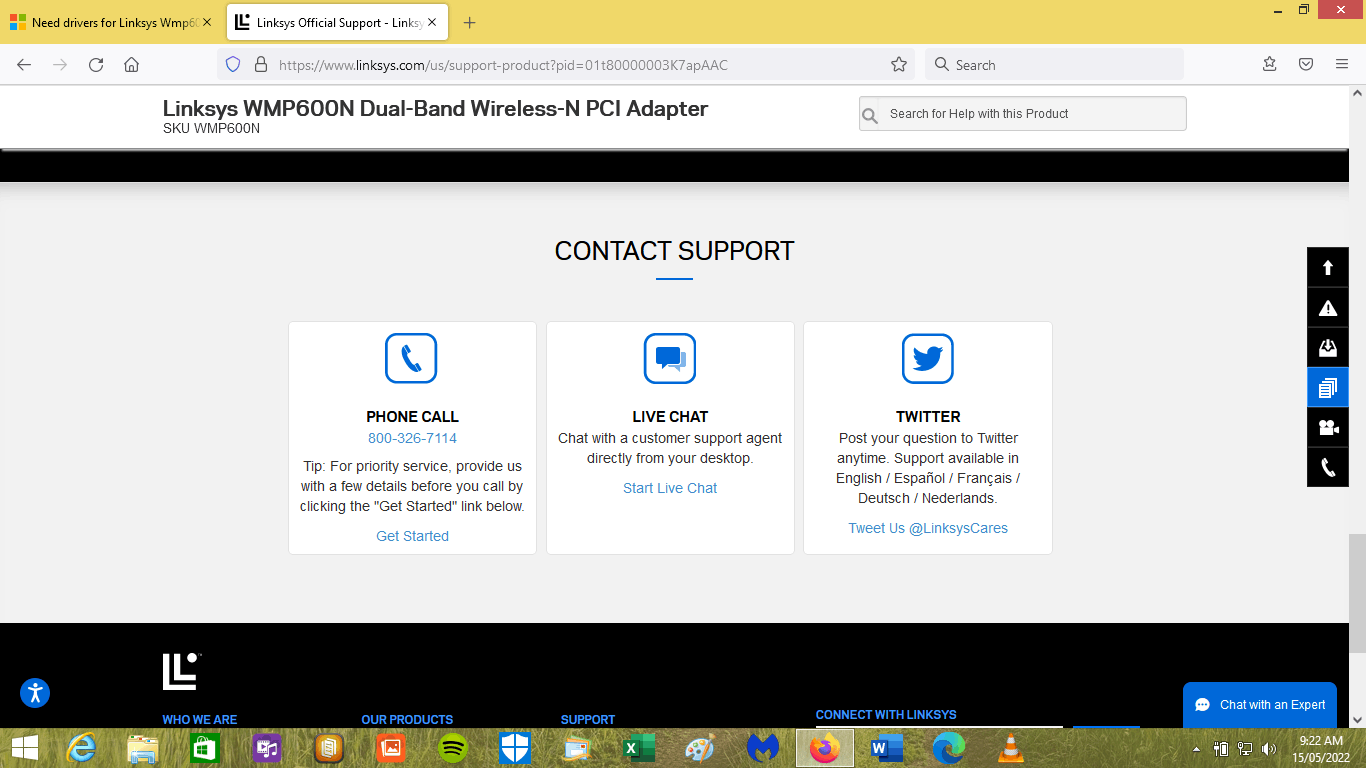1366x768 pixels.
Task: Click the 800-326-7114 phone number link
Action: 412,438
